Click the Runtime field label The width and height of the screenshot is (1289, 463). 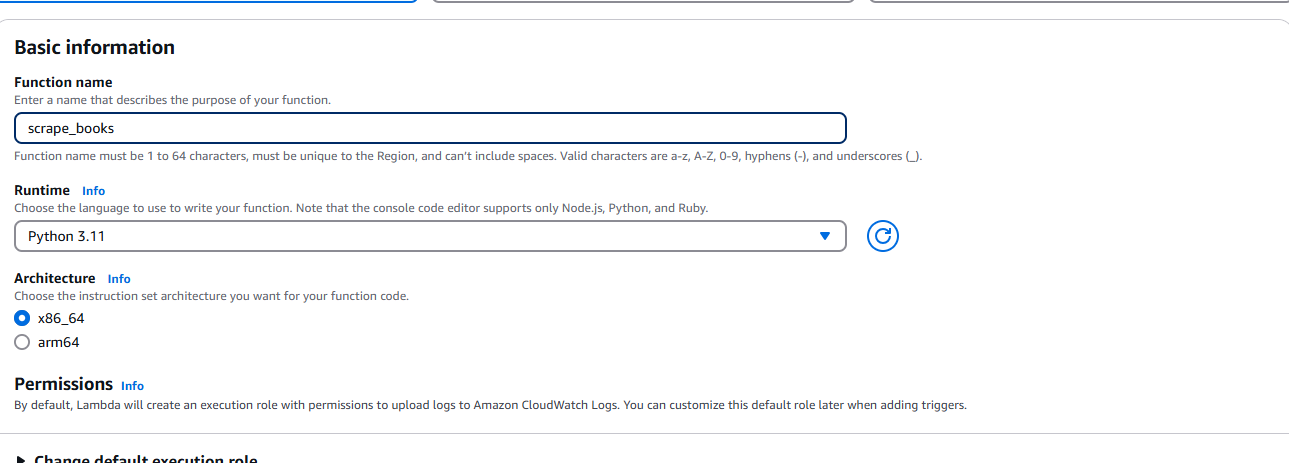tap(42, 190)
